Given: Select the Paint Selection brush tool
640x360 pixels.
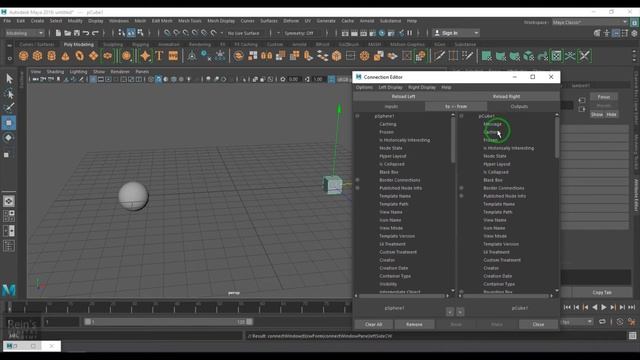Looking at the screenshot, I should point(9,108).
